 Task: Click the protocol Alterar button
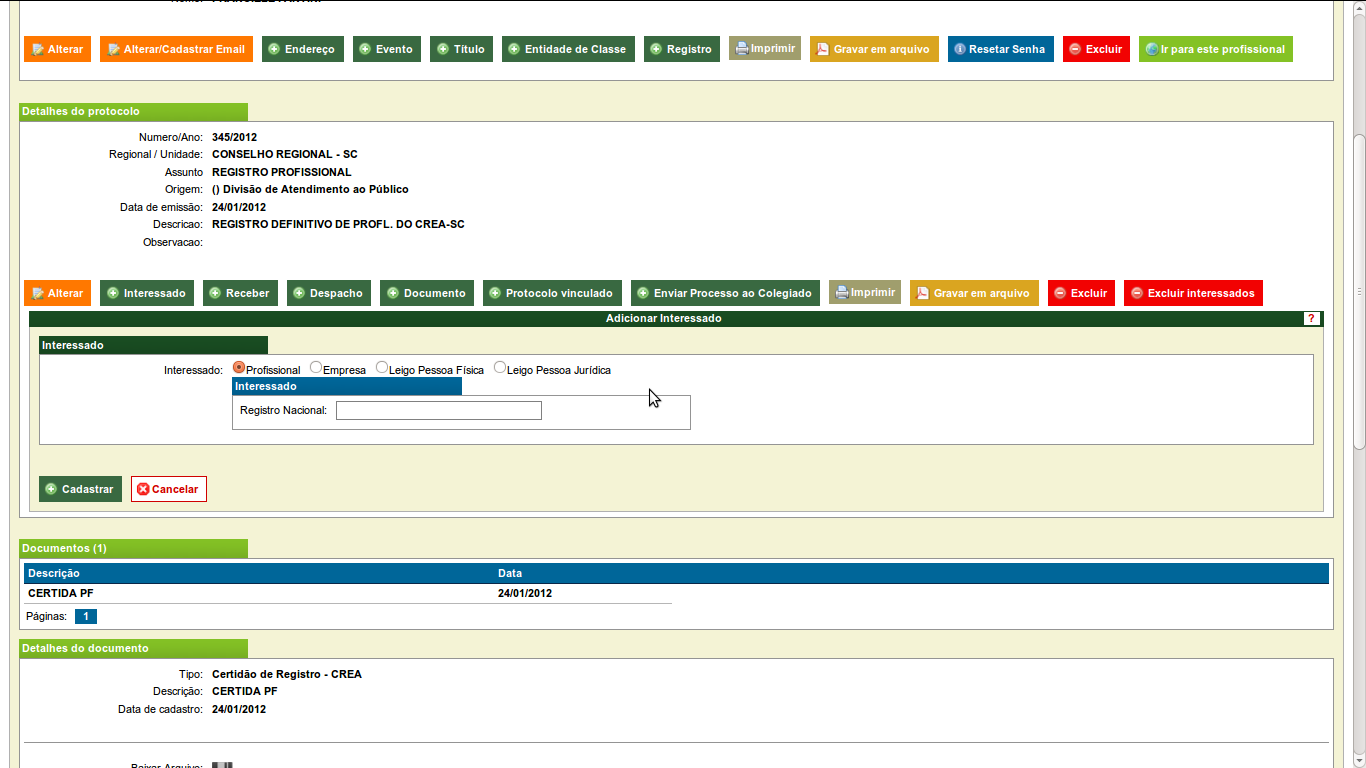pos(57,293)
